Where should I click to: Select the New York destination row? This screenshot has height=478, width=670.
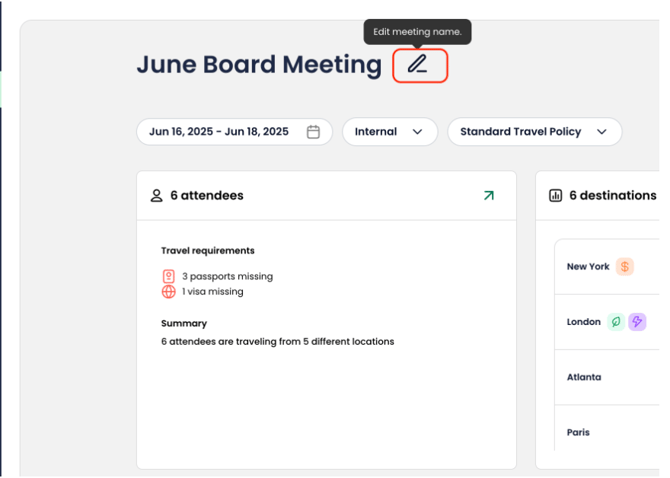click(x=607, y=267)
